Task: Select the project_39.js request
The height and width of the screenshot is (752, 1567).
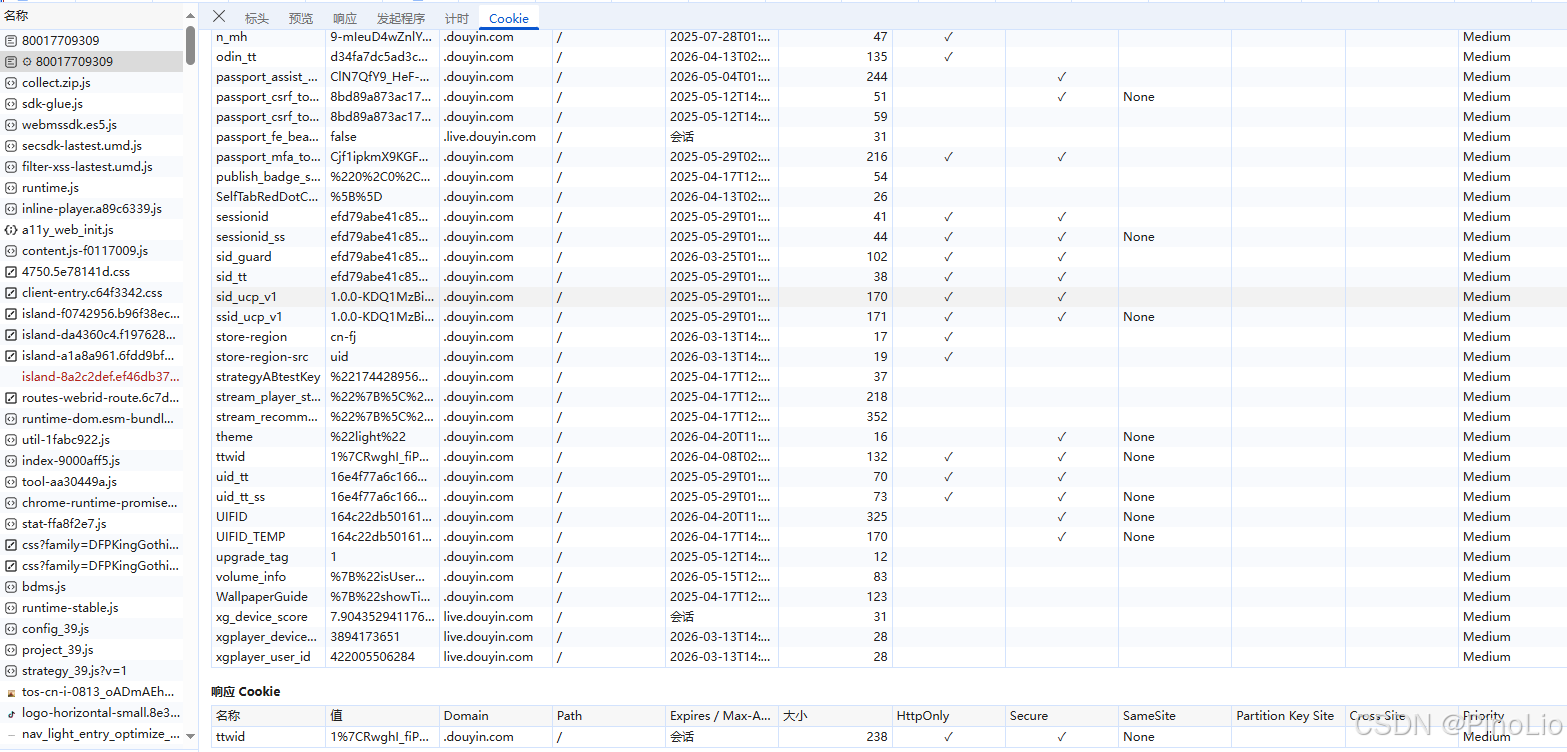Action: [x=92, y=650]
